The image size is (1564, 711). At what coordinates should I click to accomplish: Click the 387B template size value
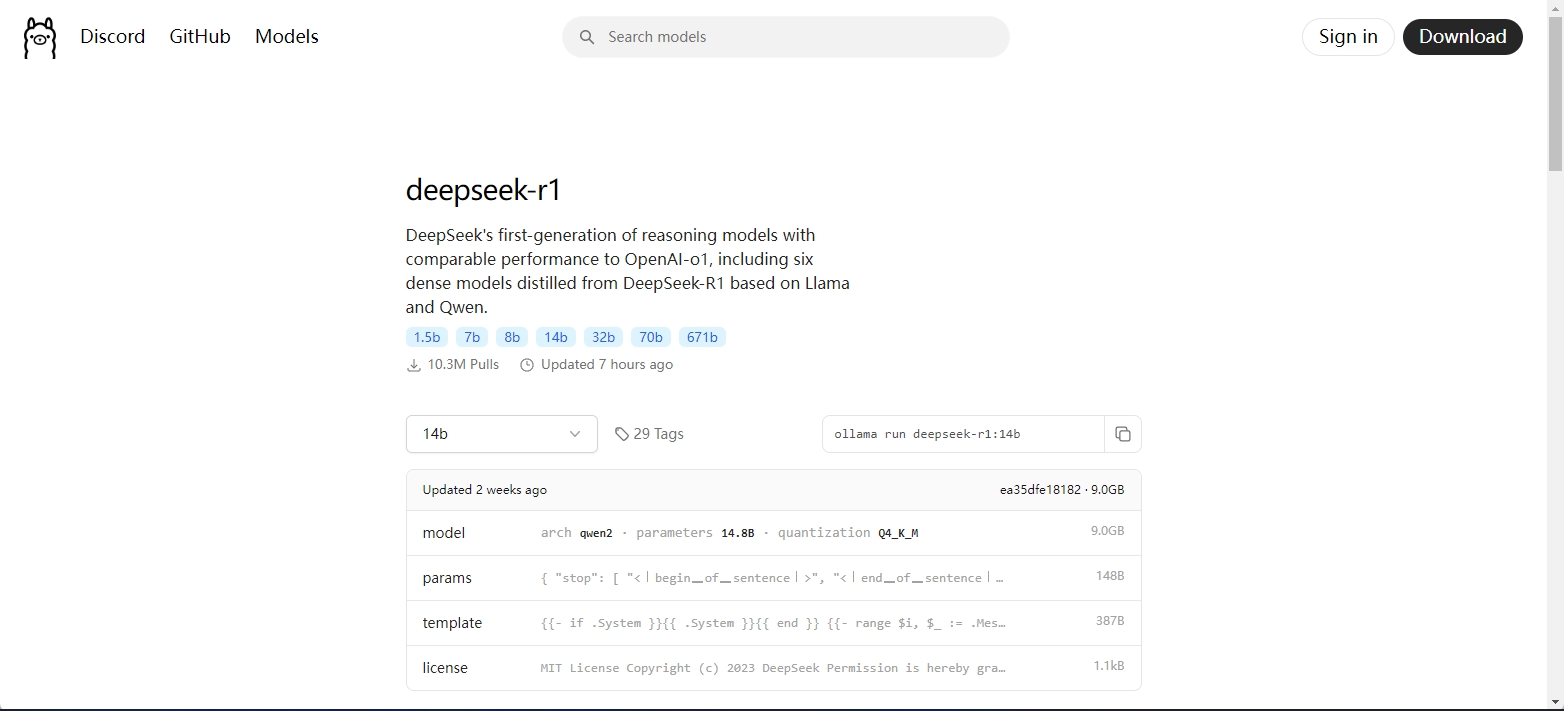pyautogui.click(x=1110, y=621)
